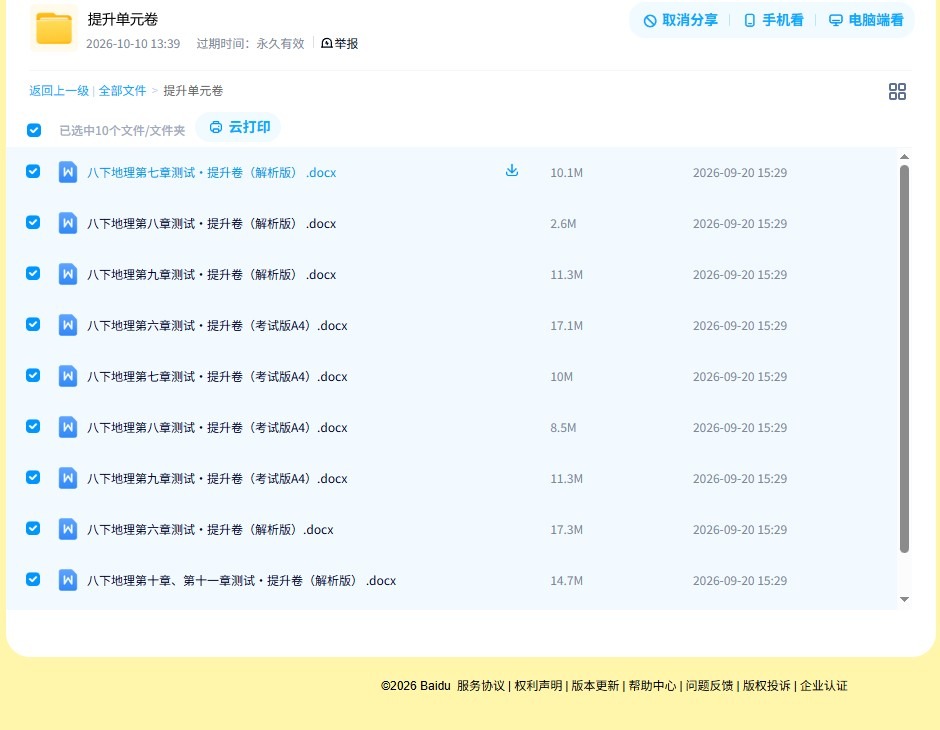Click Word icon of 八下地理第九章测试·提升卷（解析版）
The height and width of the screenshot is (730, 940).
[68, 274]
